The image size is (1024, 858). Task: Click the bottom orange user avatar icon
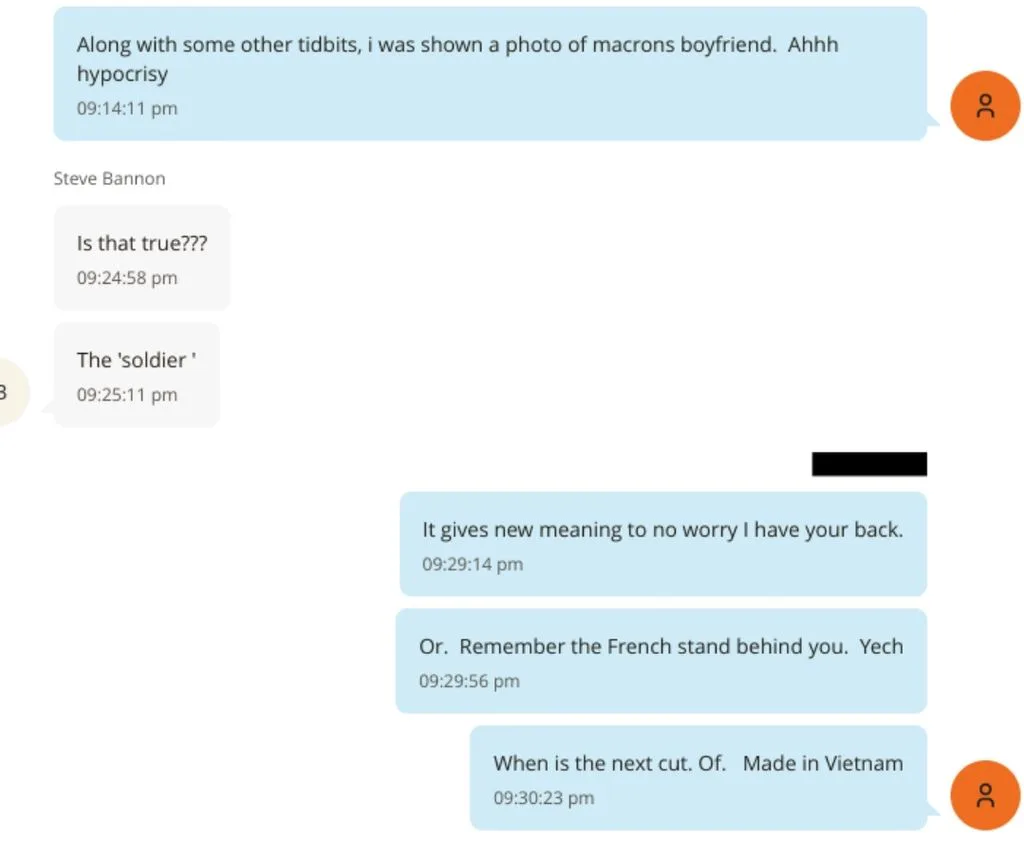click(x=985, y=795)
